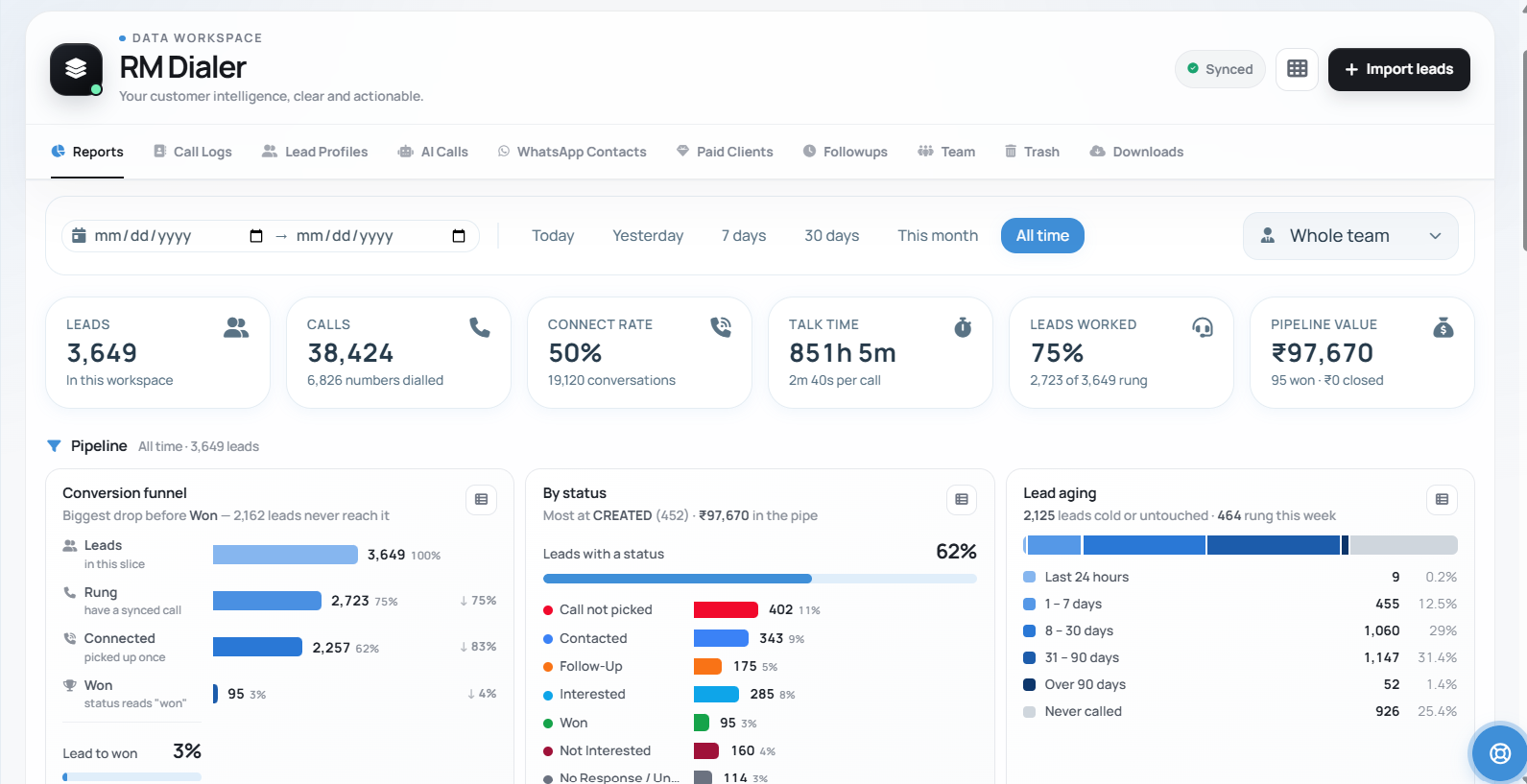Go to the Team tab

point(946,152)
